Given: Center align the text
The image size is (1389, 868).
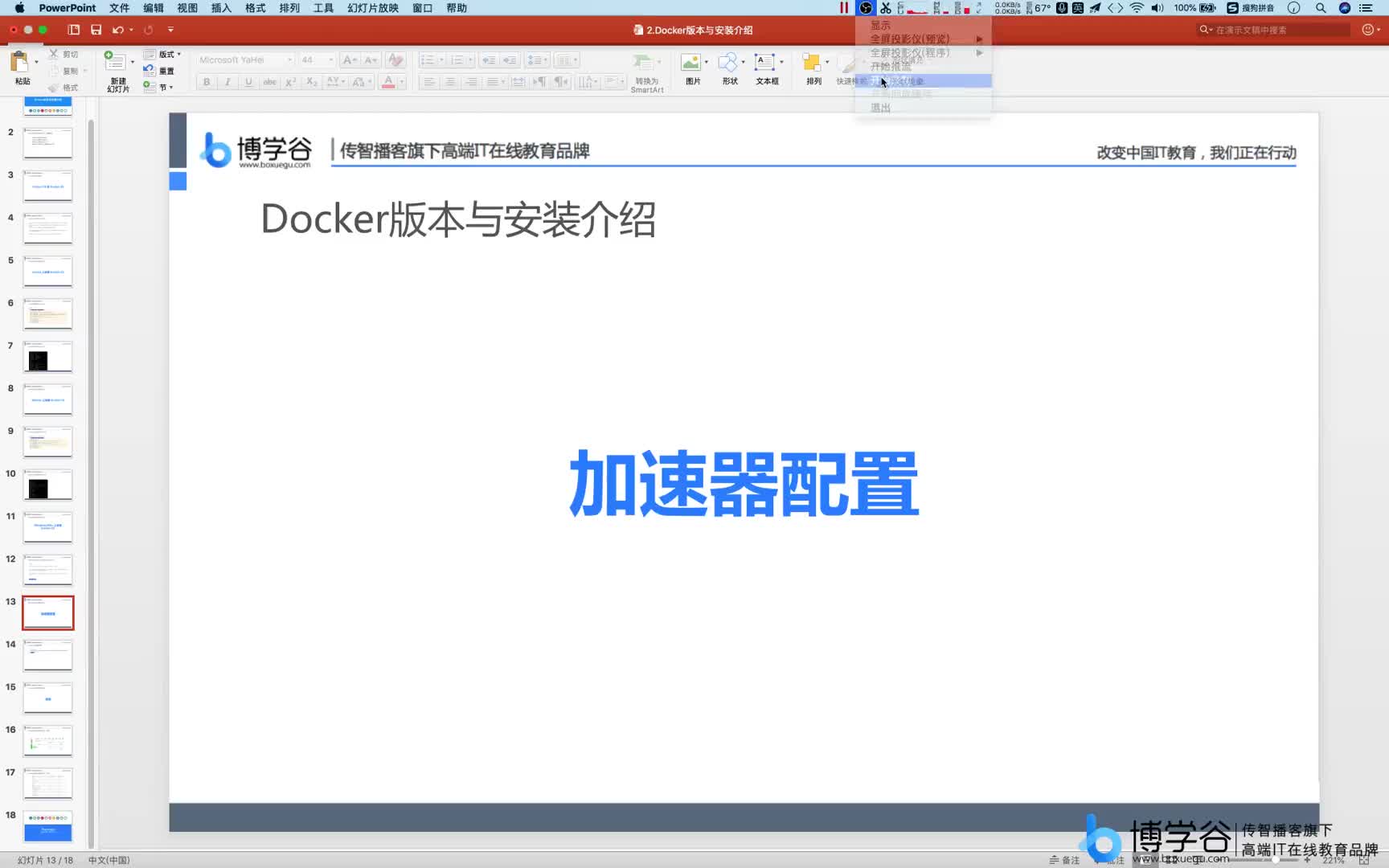Looking at the screenshot, I should pyautogui.click(x=450, y=82).
